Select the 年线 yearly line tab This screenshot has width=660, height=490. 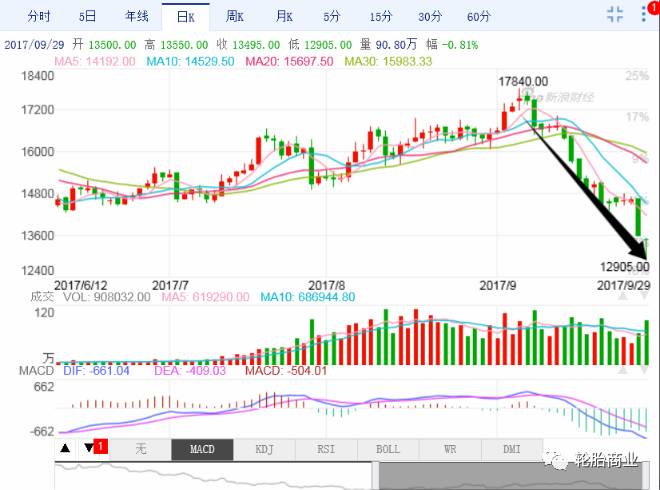point(137,16)
